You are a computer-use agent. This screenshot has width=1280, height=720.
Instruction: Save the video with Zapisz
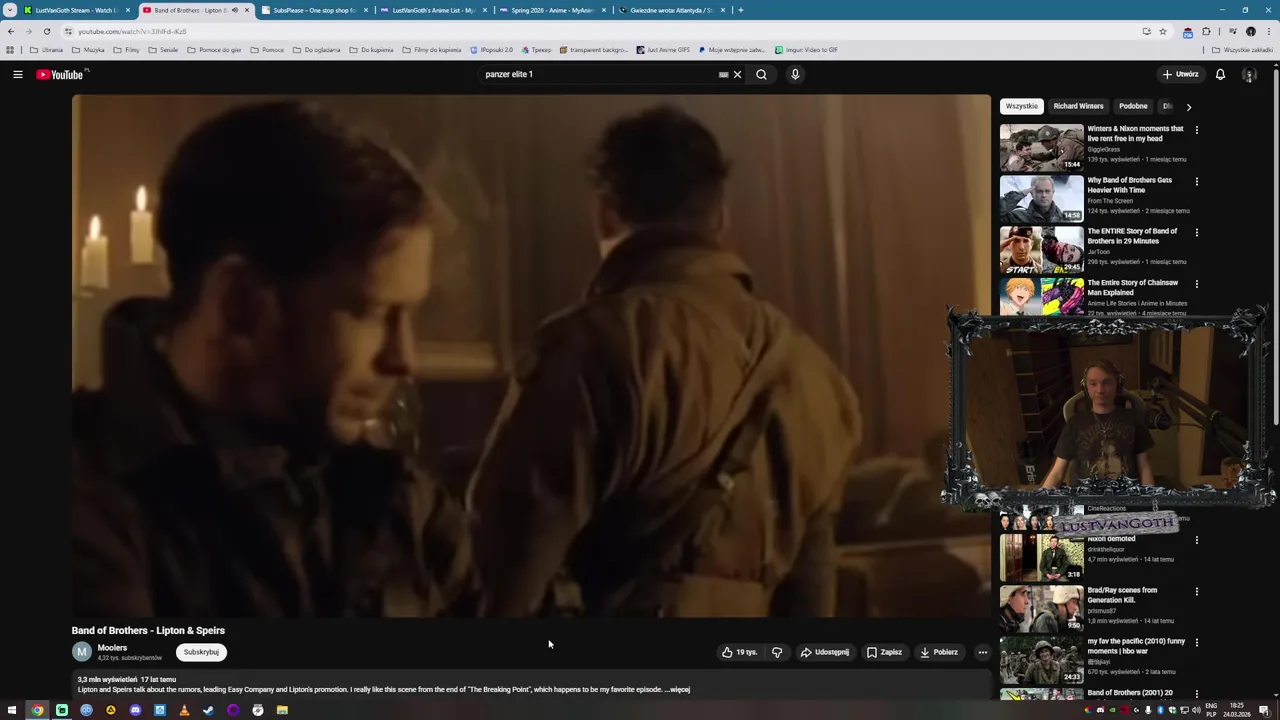point(884,652)
